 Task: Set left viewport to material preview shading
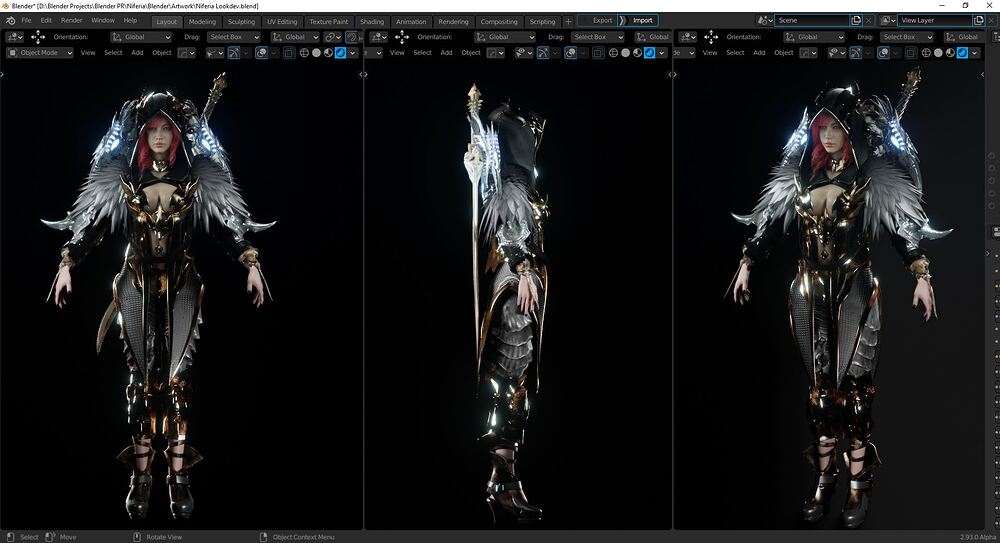tap(328, 52)
